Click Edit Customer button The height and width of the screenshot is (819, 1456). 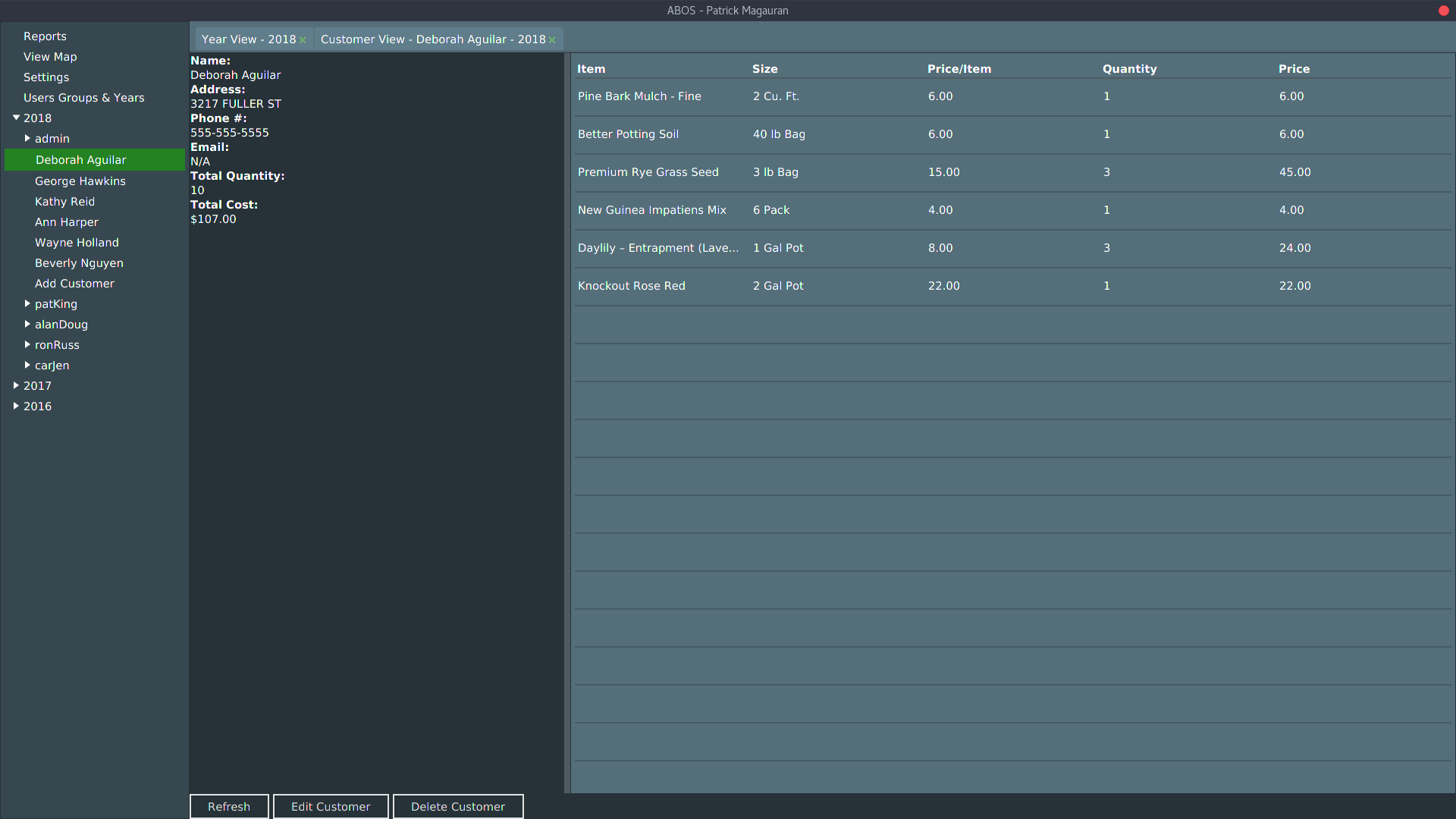click(331, 806)
